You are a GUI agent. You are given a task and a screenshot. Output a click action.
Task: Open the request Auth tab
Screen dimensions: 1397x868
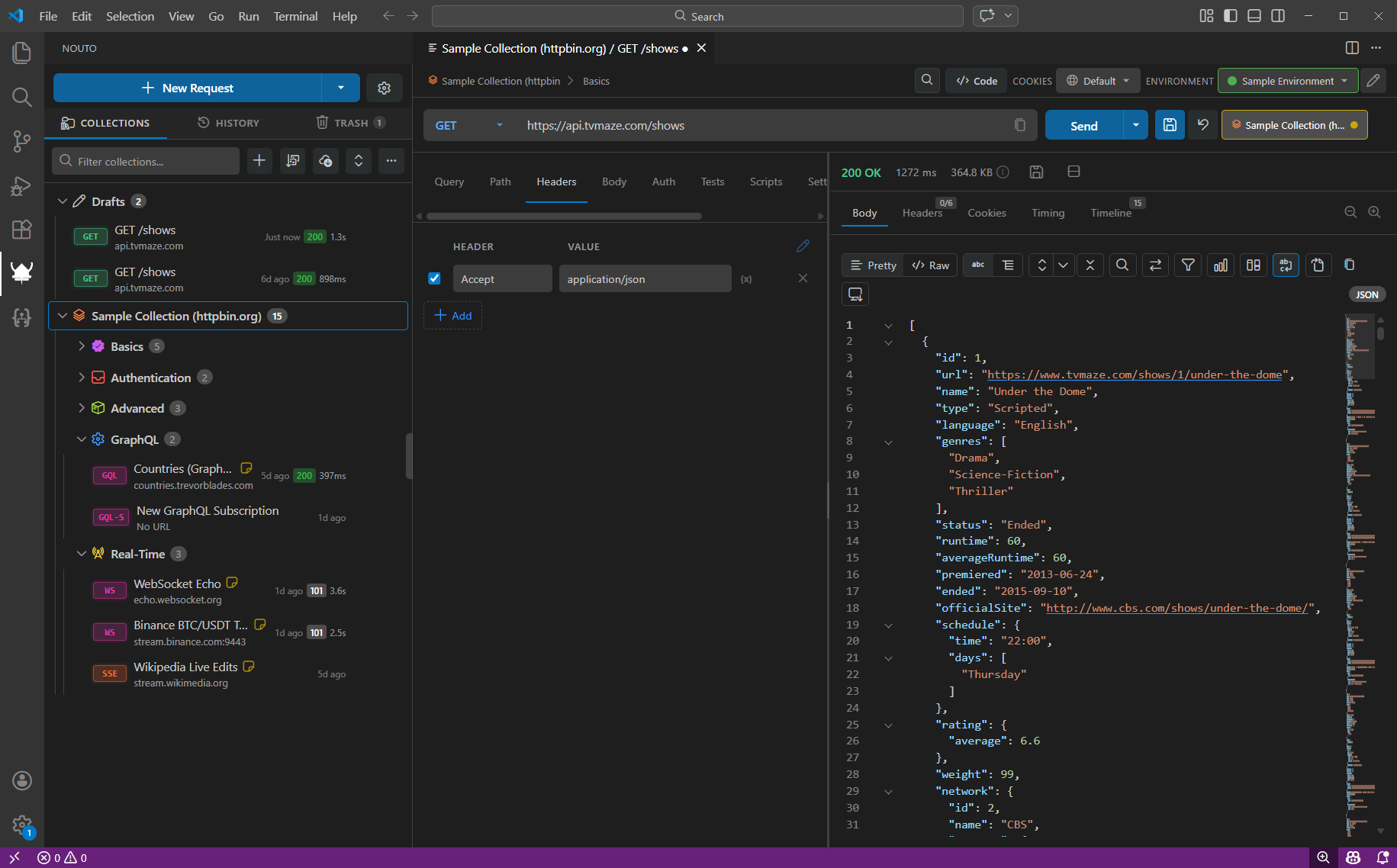click(664, 182)
